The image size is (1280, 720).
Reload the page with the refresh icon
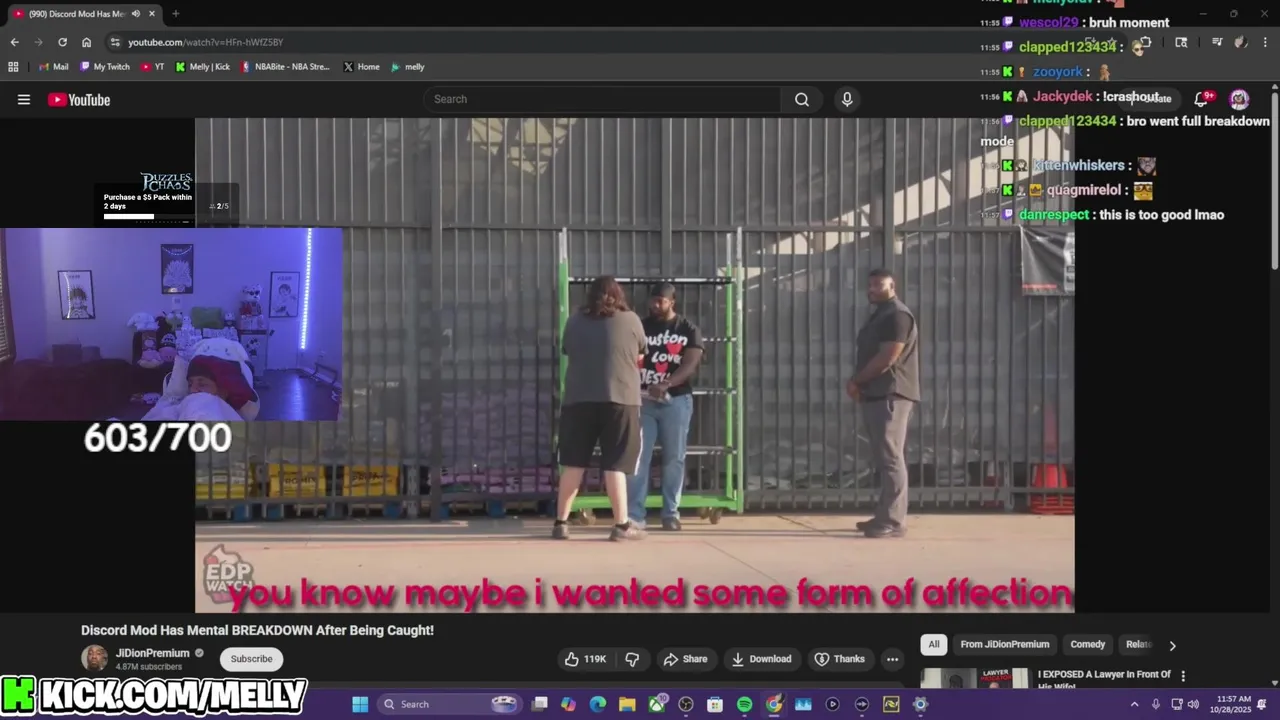coord(62,42)
